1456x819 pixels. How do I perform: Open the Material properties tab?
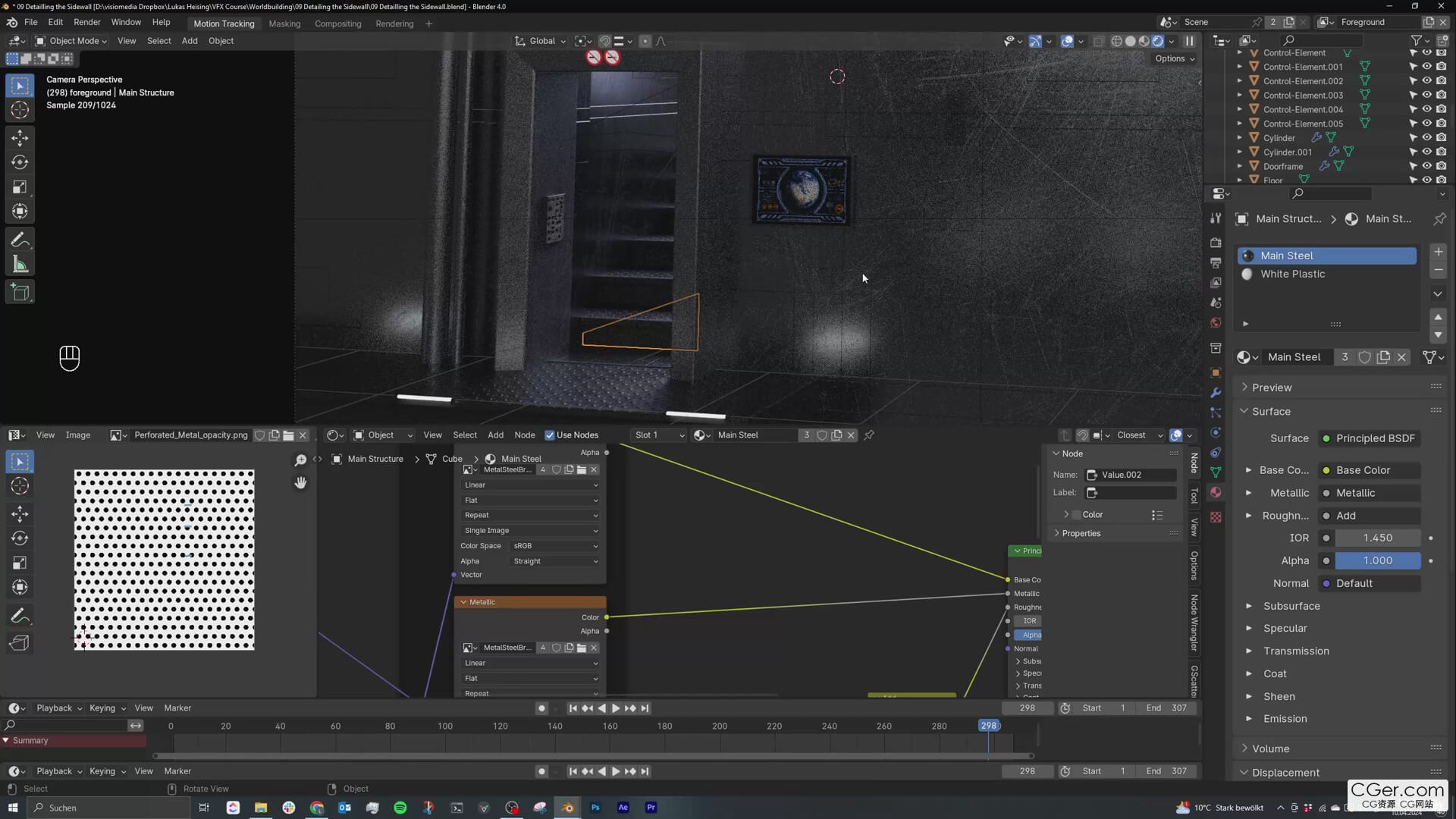coord(1216,492)
